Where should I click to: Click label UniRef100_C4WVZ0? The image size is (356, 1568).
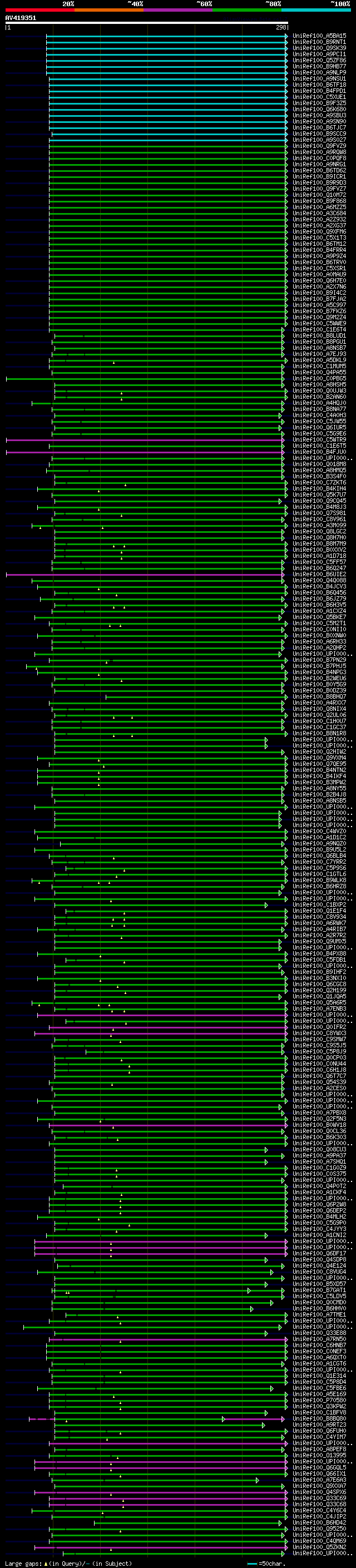pyautogui.click(x=319, y=832)
